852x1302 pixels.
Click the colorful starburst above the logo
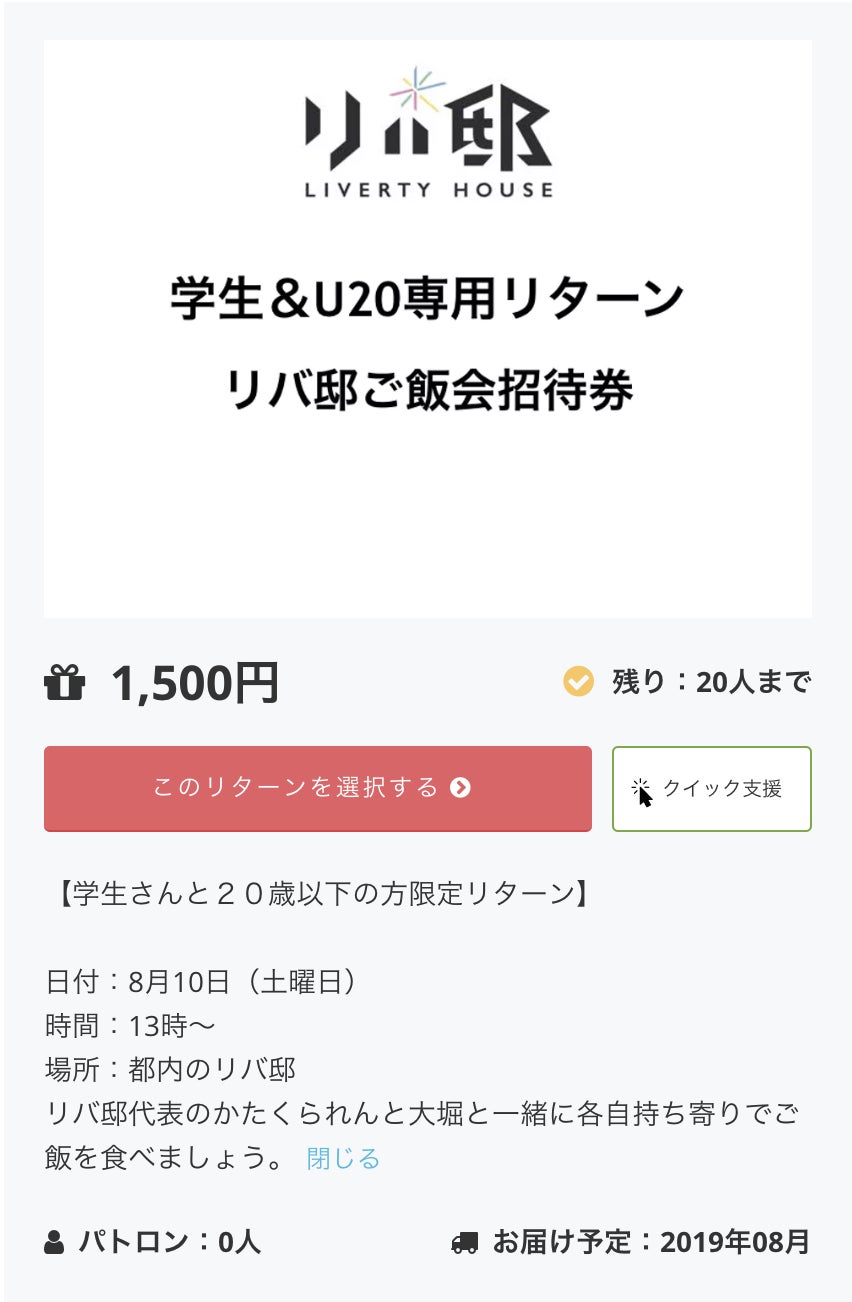pos(418,90)
